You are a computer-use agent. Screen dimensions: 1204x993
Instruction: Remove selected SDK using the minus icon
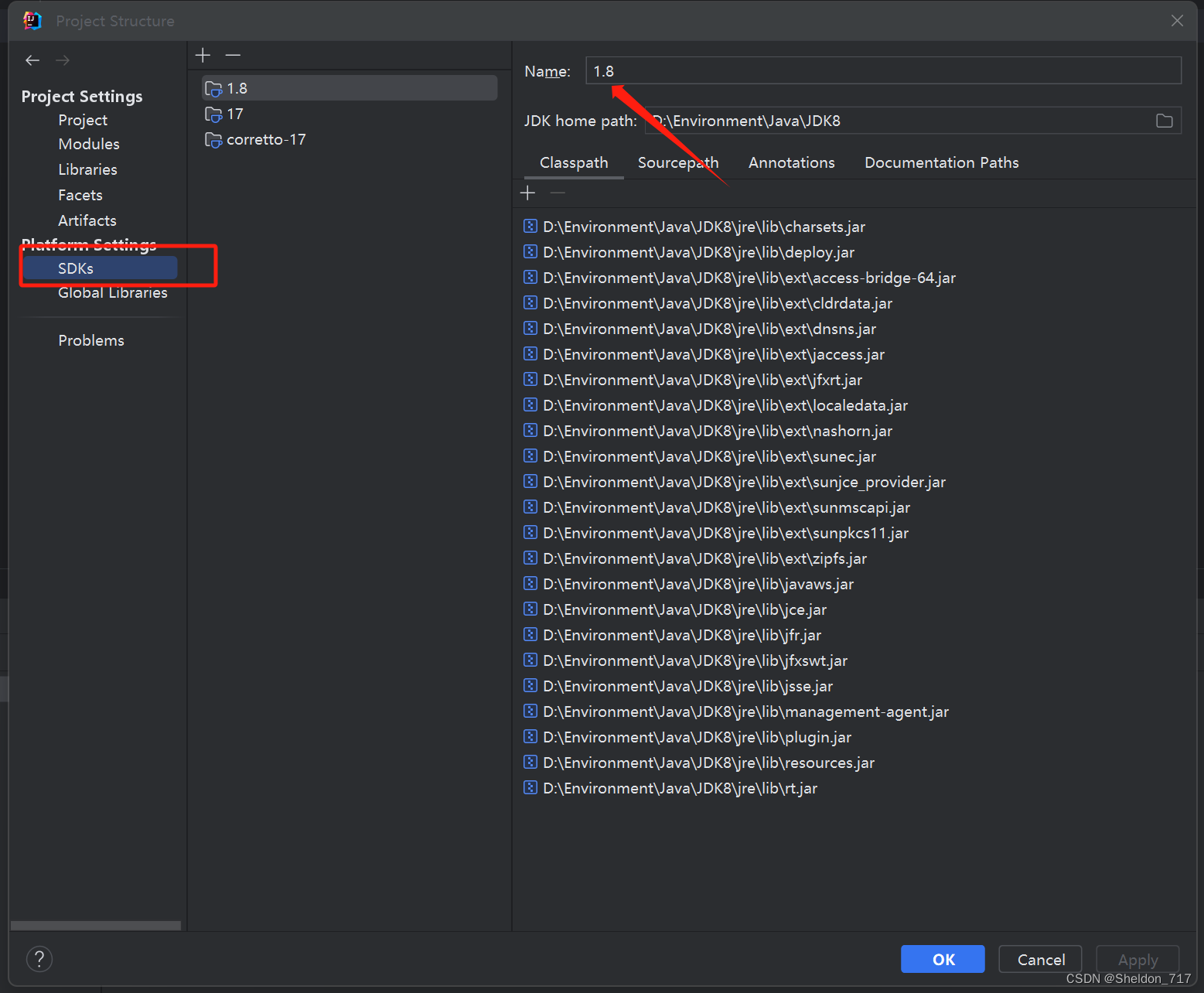pyautogui.click(x=233, y=55)
